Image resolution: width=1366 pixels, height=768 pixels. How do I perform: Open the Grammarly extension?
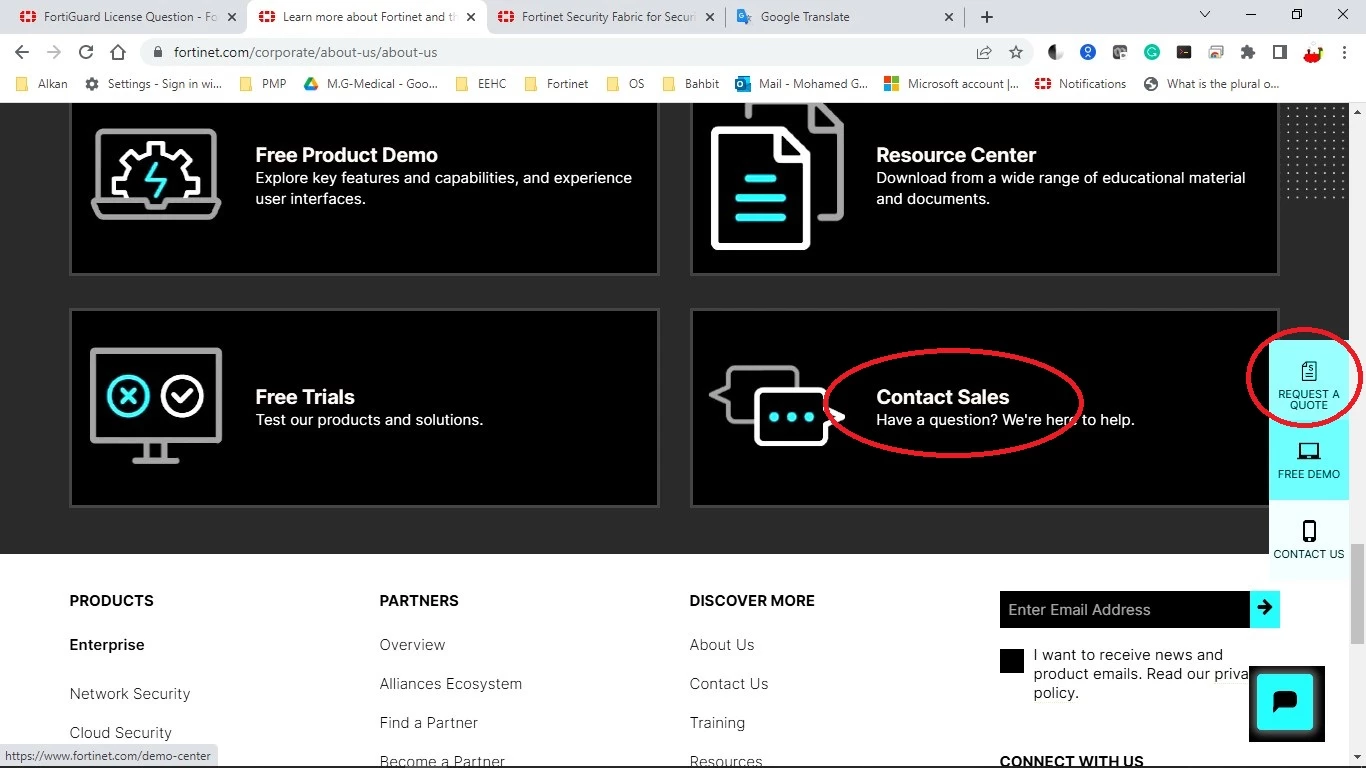[1152, 52]
